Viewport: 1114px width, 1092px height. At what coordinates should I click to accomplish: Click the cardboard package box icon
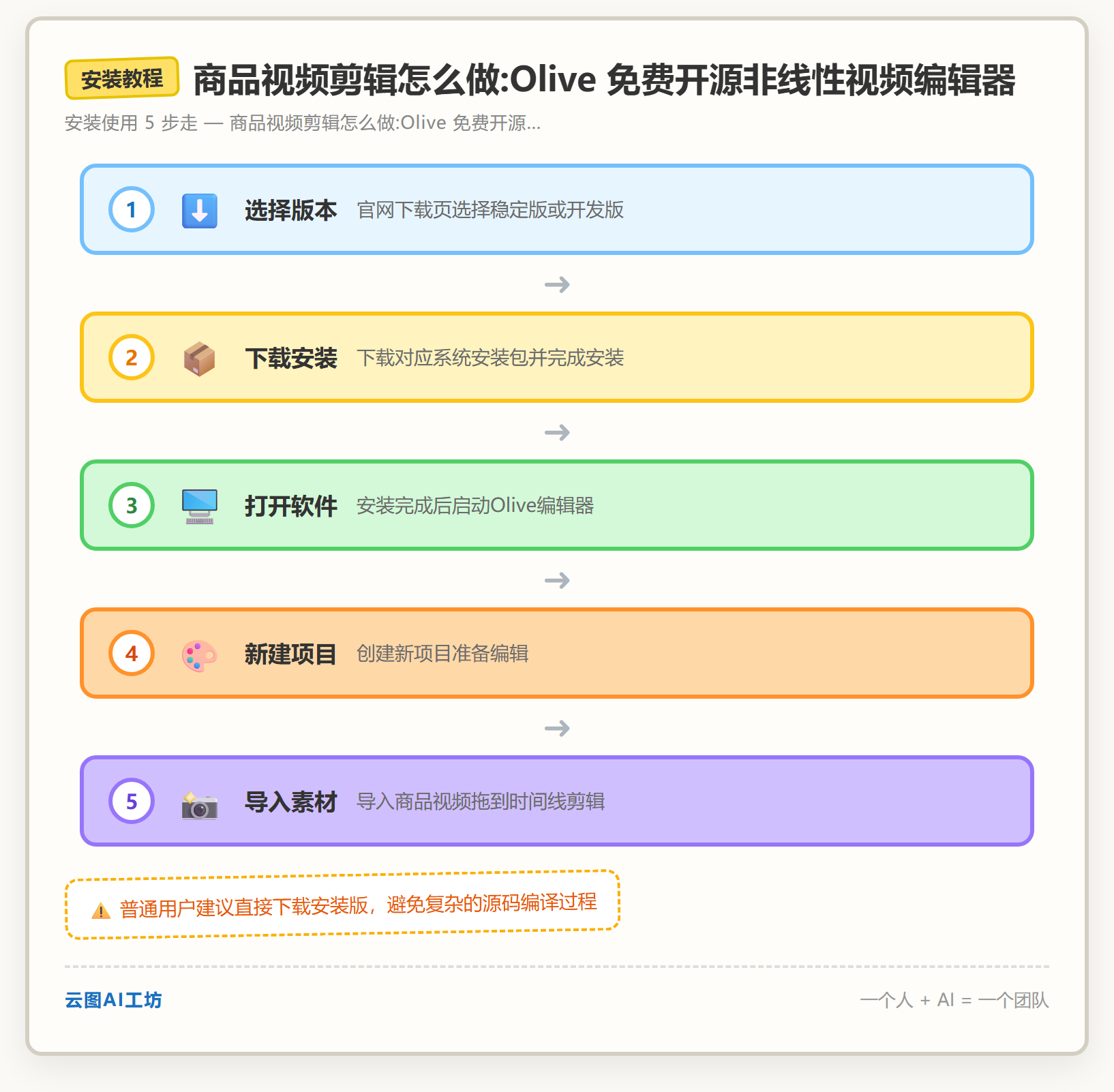(200, 359)
